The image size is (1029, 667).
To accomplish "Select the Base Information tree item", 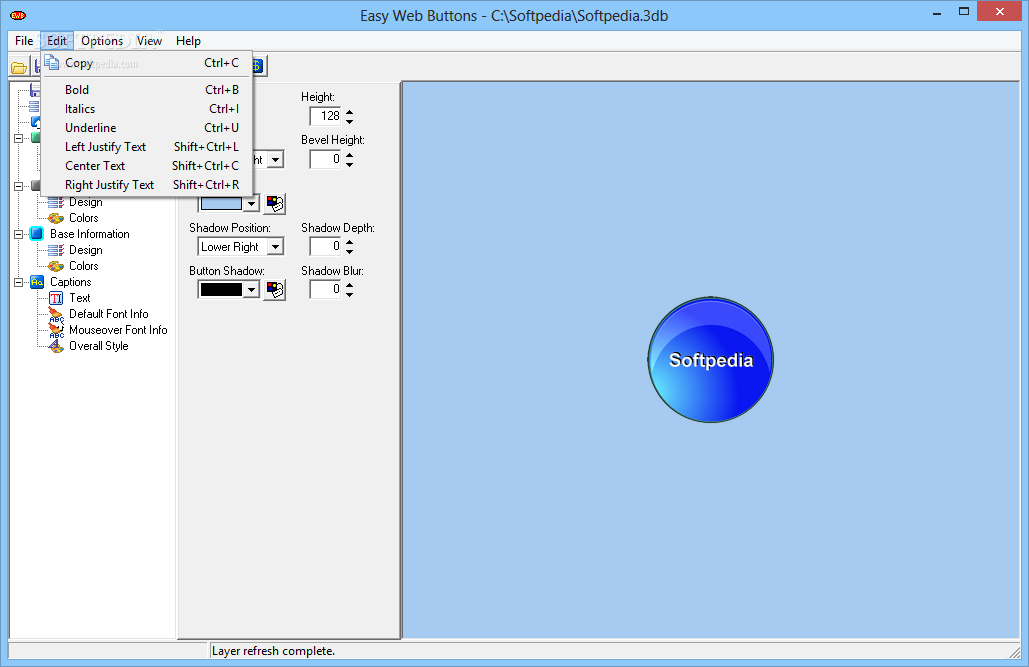I will pyautogui.click(x=90, y=234).
